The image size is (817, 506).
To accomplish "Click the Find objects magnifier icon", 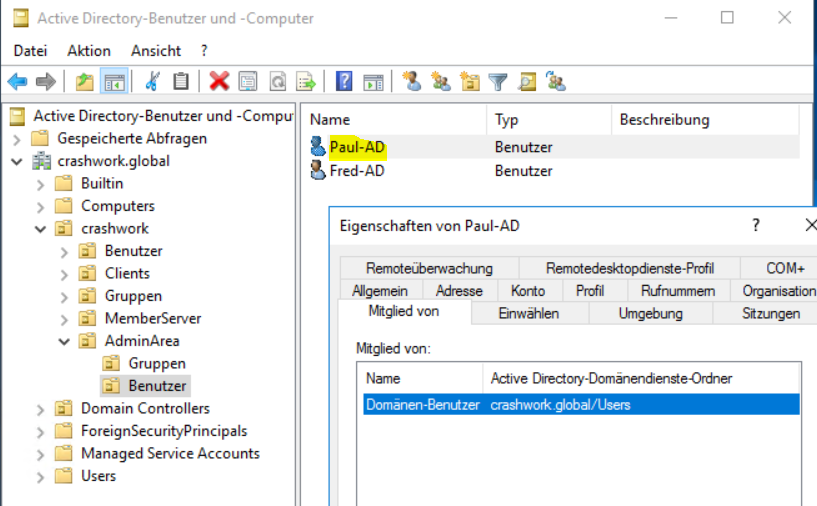I will [x=527, y=82].
